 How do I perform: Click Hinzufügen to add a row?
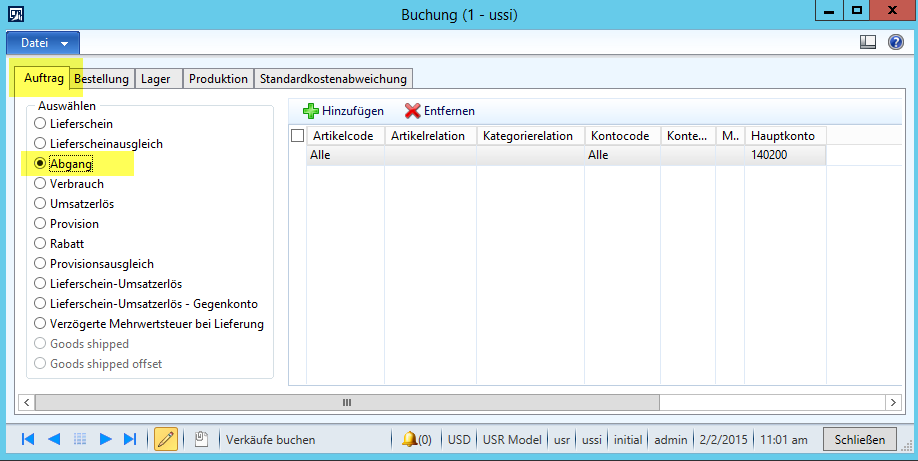(343, 111)
